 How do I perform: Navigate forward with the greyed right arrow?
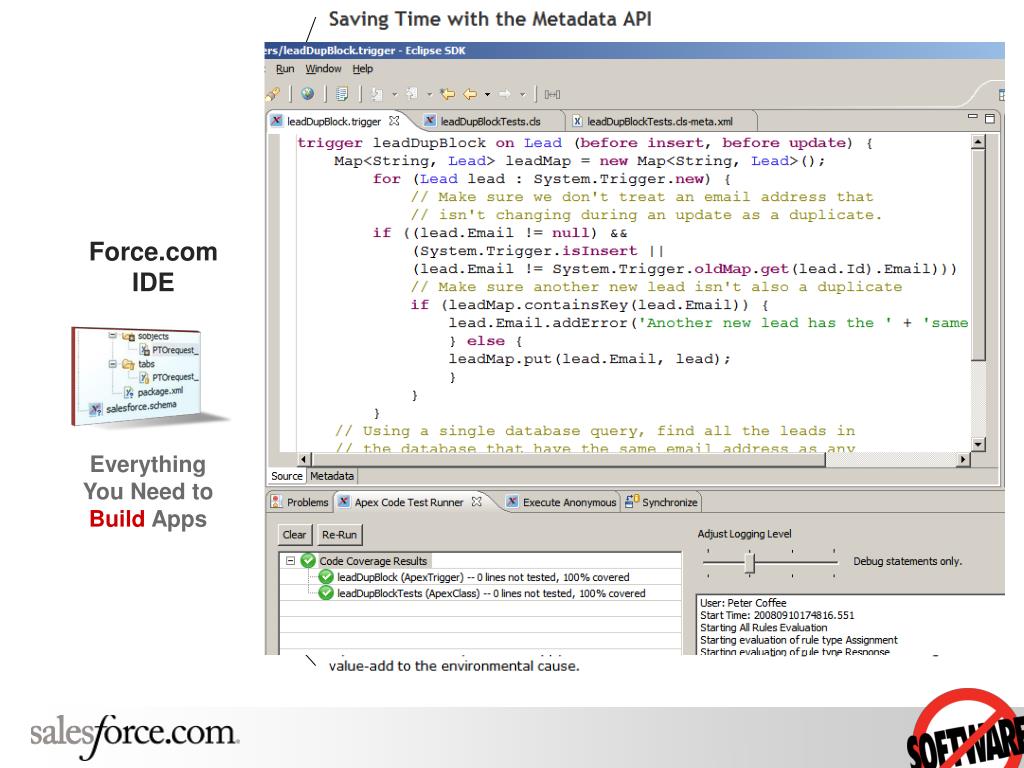point(505,94)
